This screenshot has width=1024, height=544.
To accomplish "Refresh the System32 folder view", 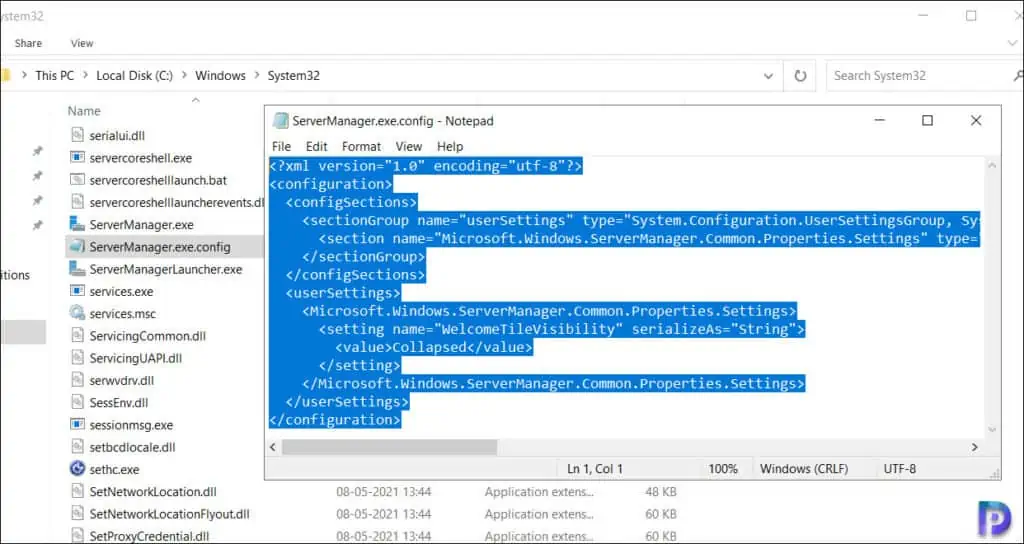I will (x=800, y=76).
